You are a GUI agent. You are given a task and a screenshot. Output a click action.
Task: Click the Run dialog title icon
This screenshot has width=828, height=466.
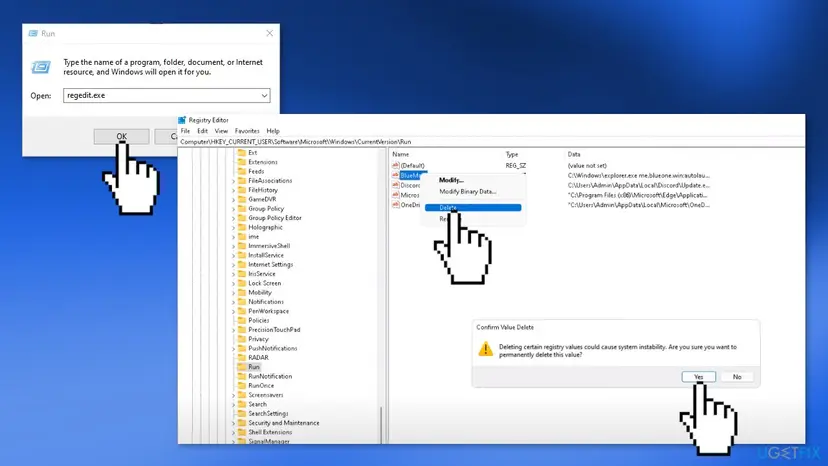(x=33, y=33)
